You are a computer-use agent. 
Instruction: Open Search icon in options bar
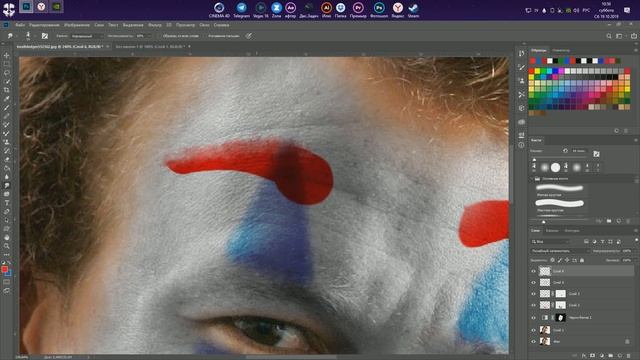(609, 36)
